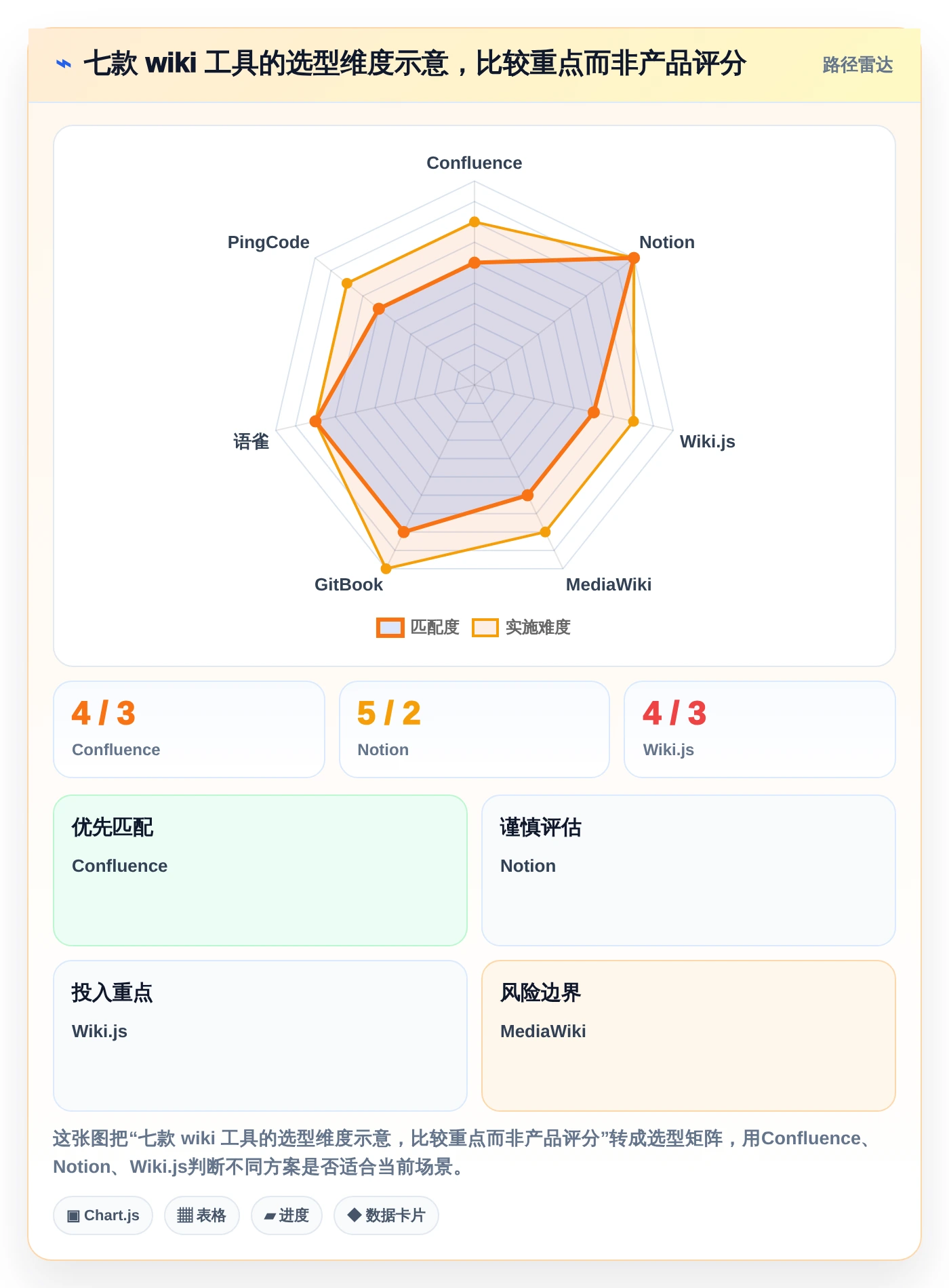Select the Chart.js tag chip
This screenshot has height=1288, width=949.
[103, 1215]
